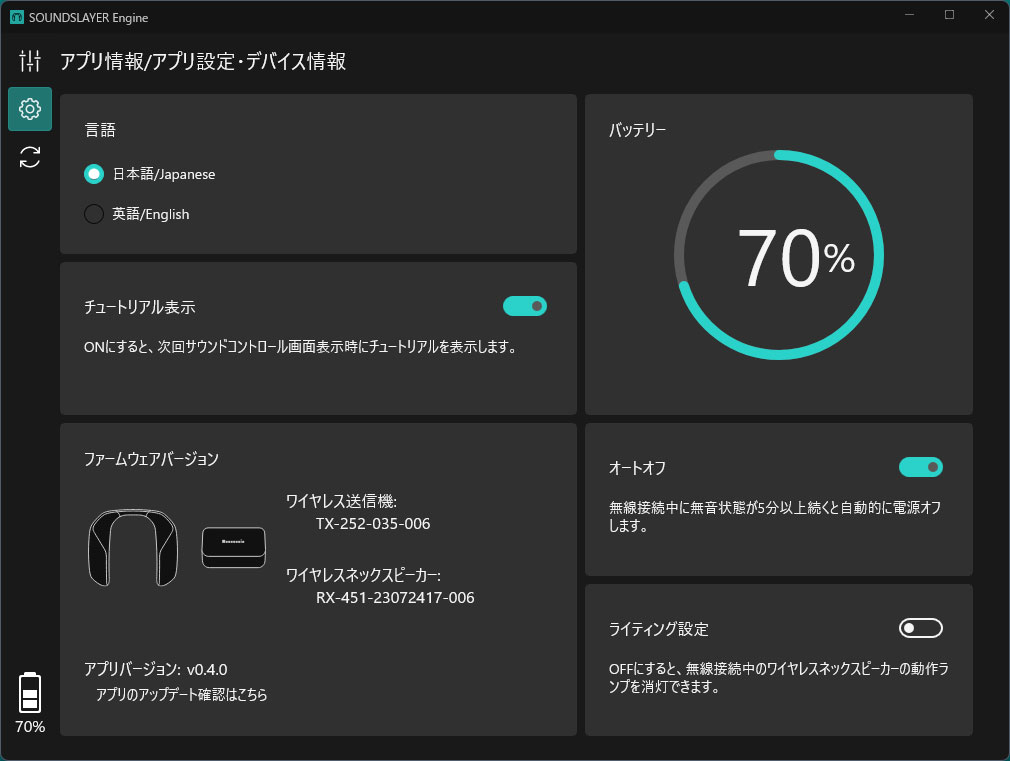The width and height of the screenshot is (1010, 761).
Task: Enable the ライティング設定 toggle
Action: (921, 628)
